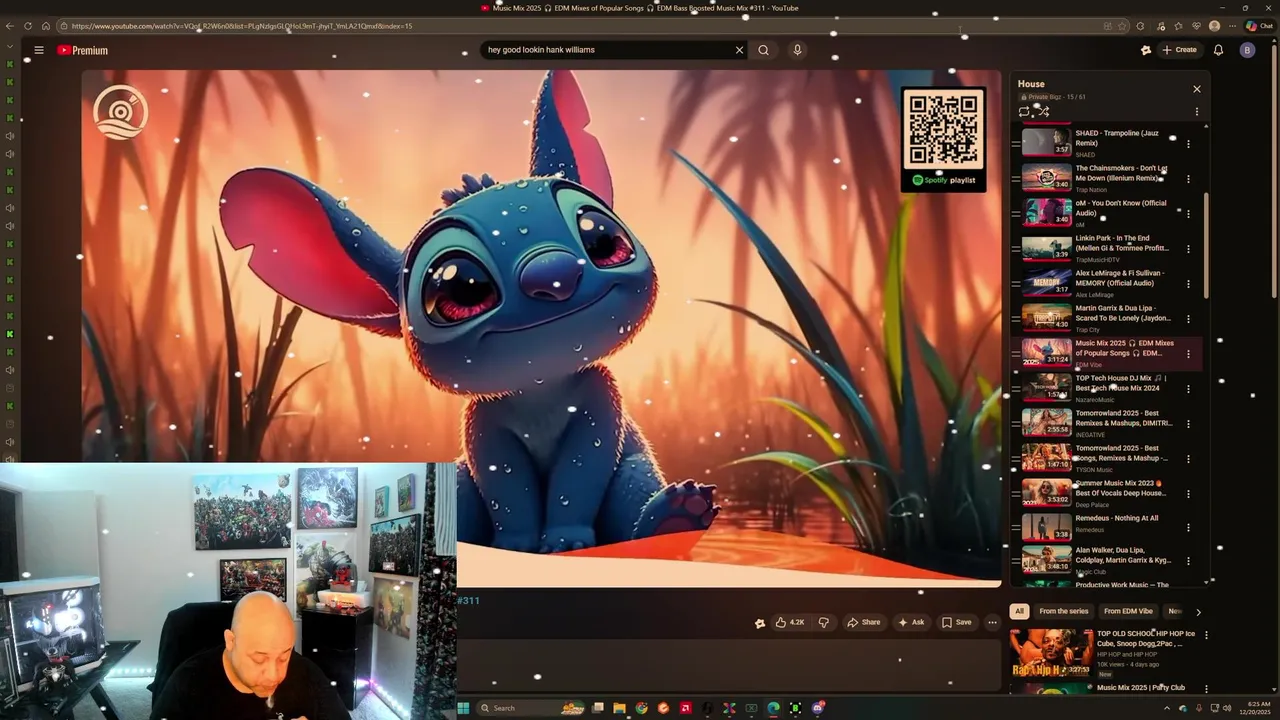1280x720 pixels.
Task: Open options for The Chainsmokers video
Action: [x=1188, y=179]
